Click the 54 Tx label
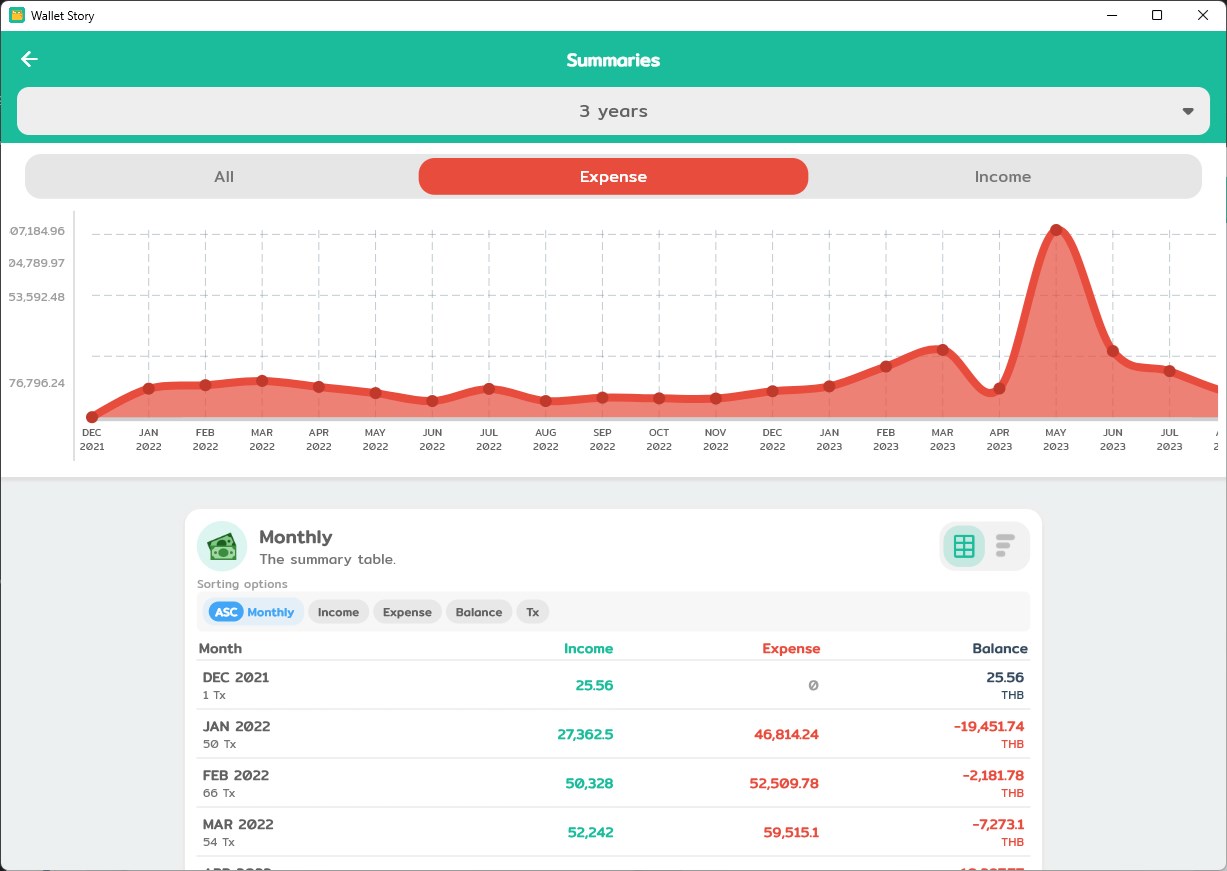This screenshot has width=1227, height=871. pyautogui.click(x=218, y=842)
